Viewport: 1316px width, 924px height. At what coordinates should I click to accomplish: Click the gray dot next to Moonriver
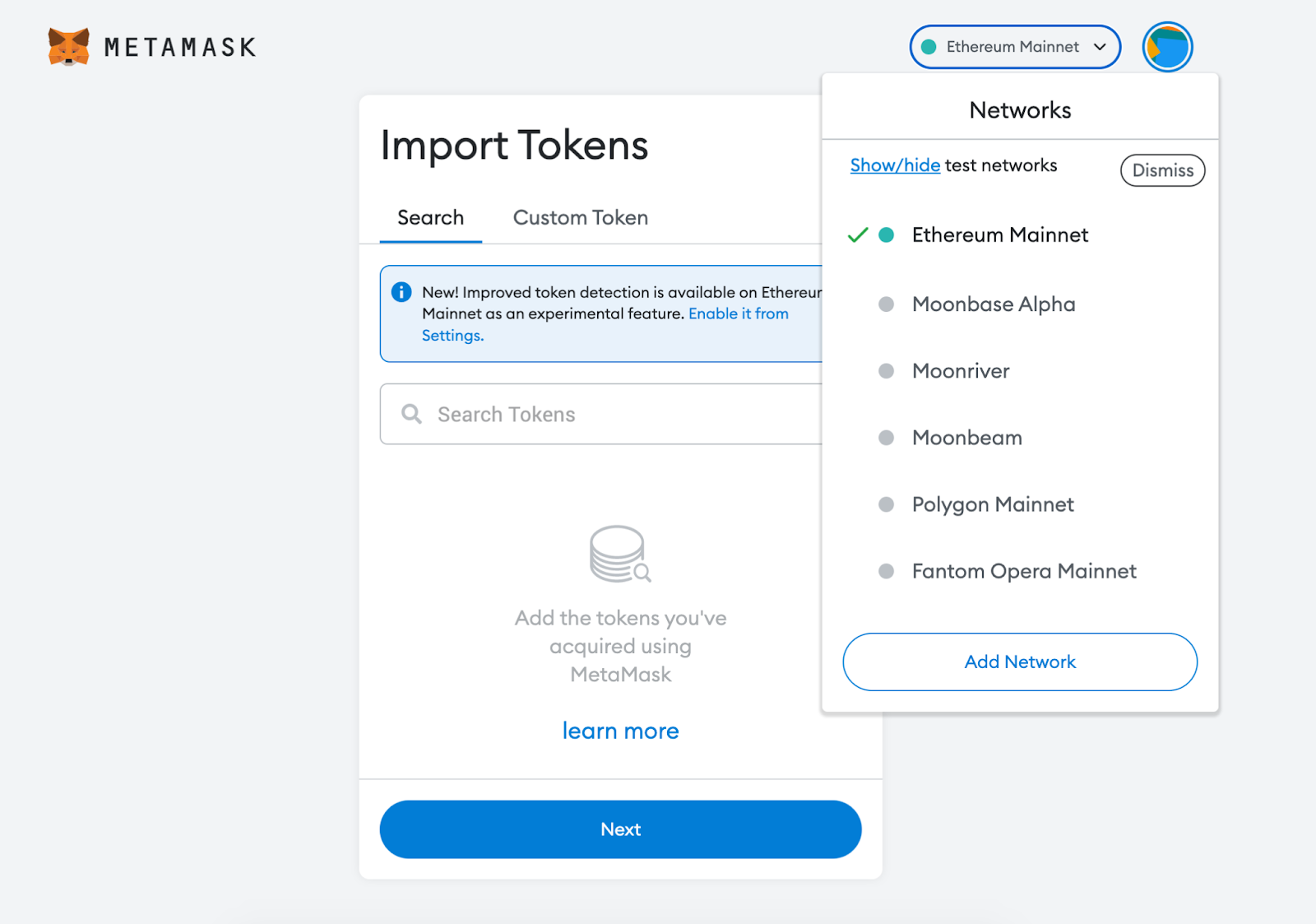[x=887, y=371]
